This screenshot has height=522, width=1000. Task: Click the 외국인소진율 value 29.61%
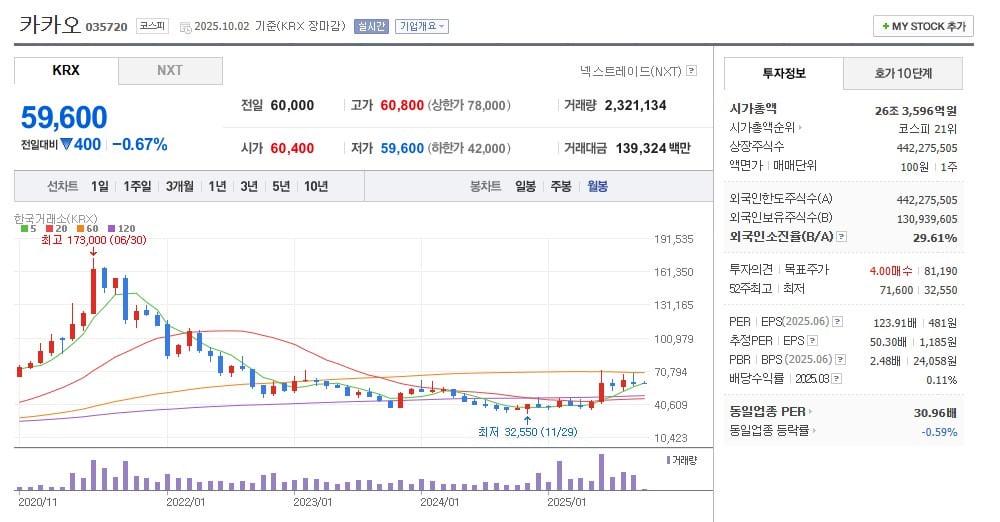point(935,237)
